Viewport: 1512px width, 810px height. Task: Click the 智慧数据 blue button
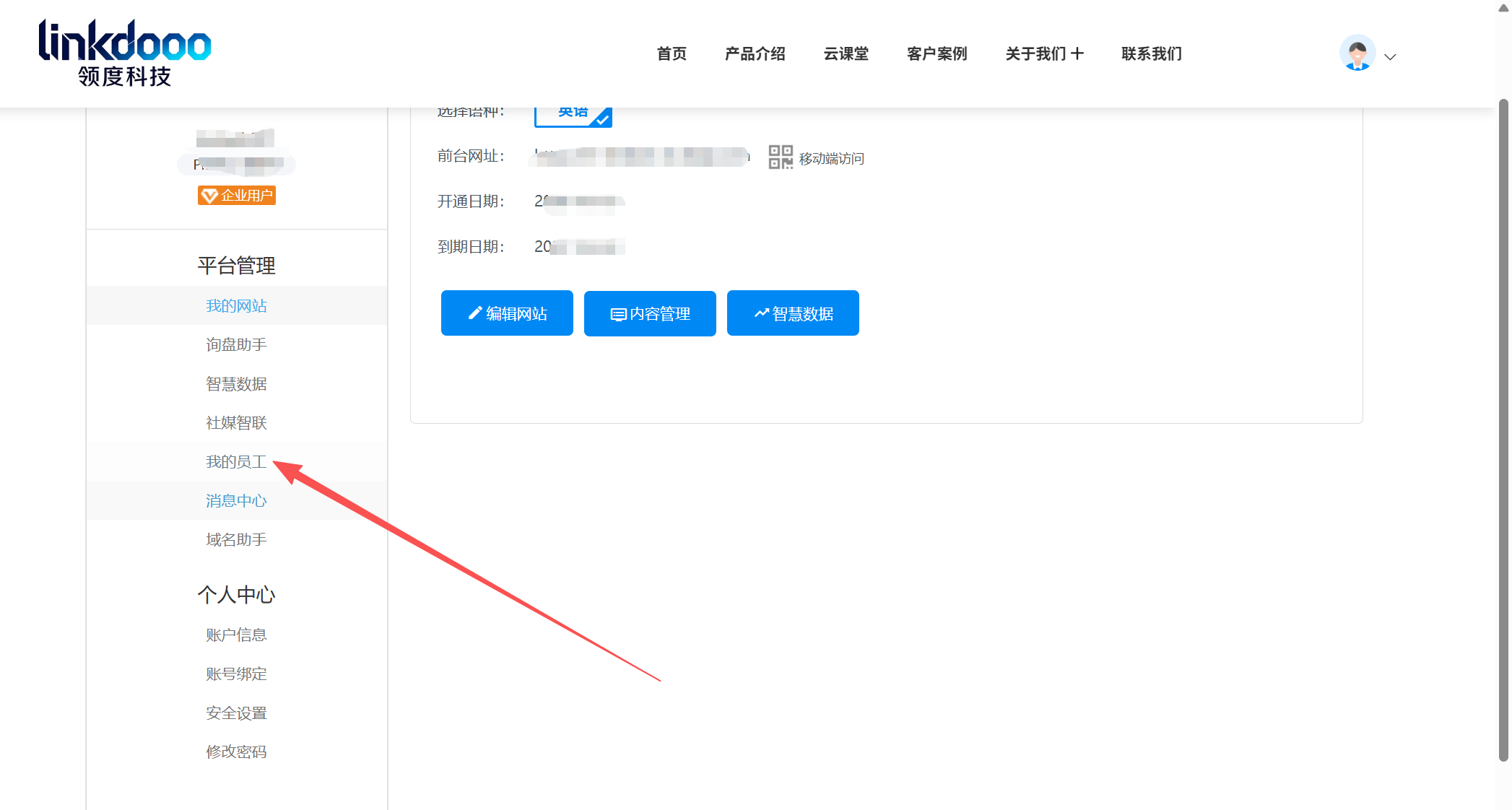[x=793, y=313]
